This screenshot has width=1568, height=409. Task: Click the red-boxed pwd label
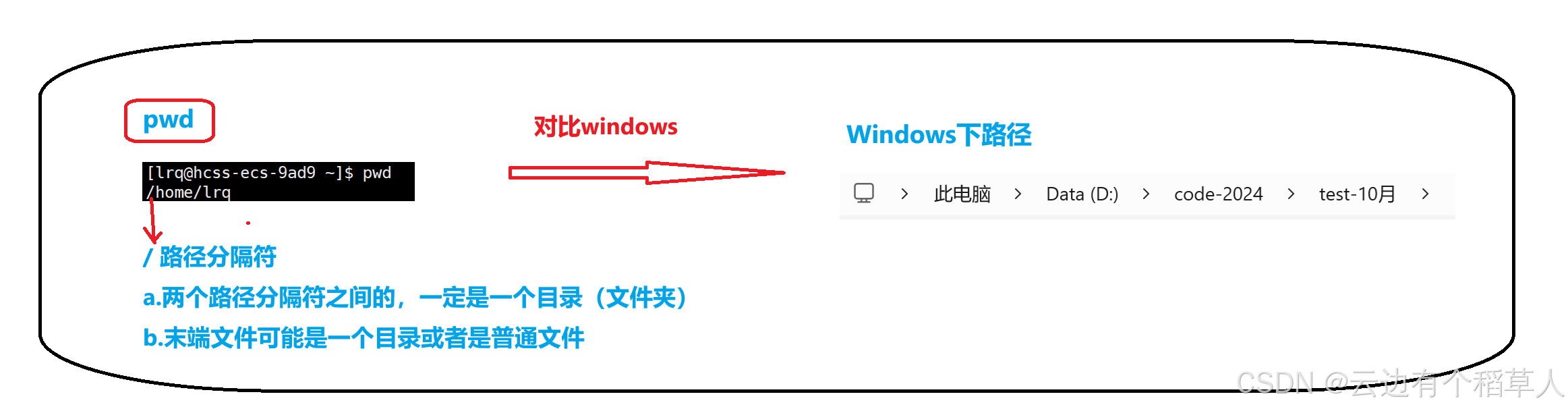tap(169, 121)
